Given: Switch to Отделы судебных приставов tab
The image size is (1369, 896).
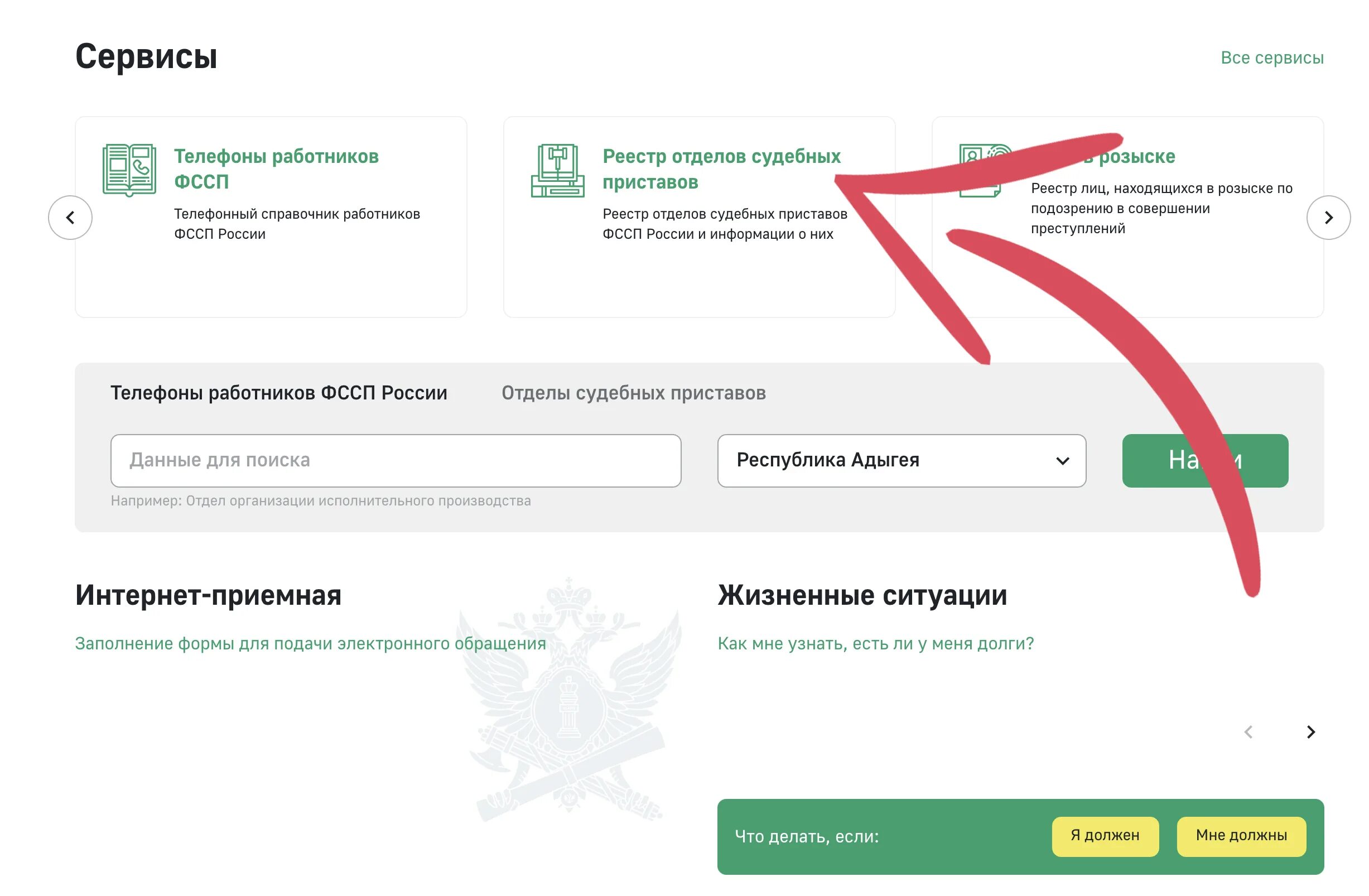Looking at the screenshot, I should pos(633,393).
